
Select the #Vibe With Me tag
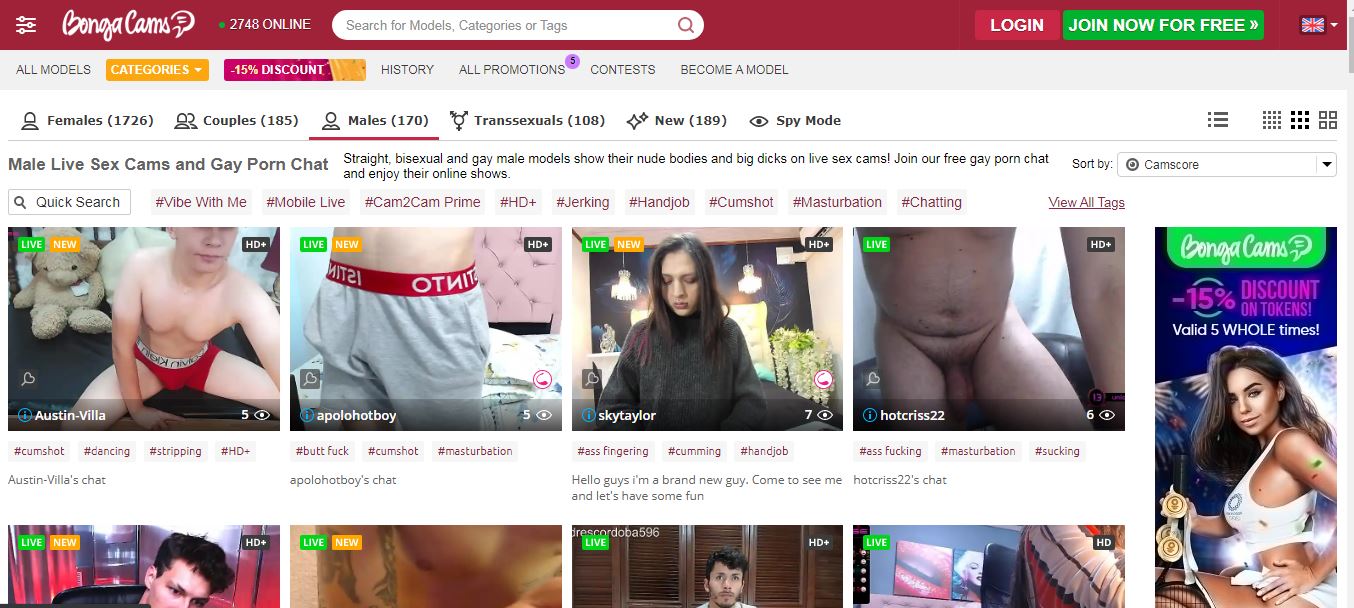click(x=200, y=202)
